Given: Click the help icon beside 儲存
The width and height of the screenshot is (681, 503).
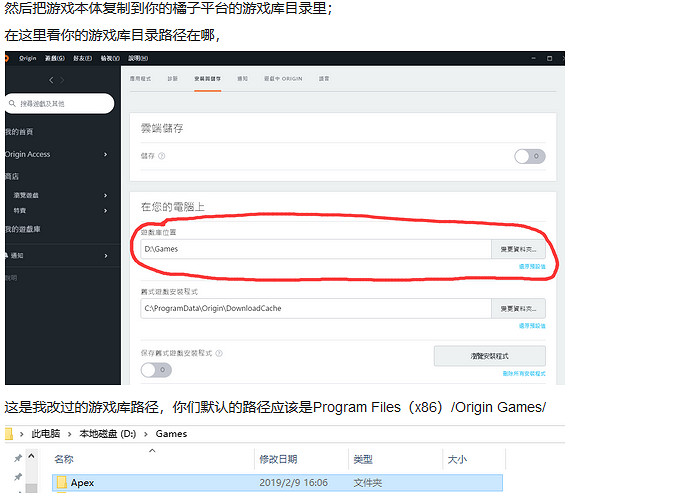Looking at the screenshot, I should [162, 156].
